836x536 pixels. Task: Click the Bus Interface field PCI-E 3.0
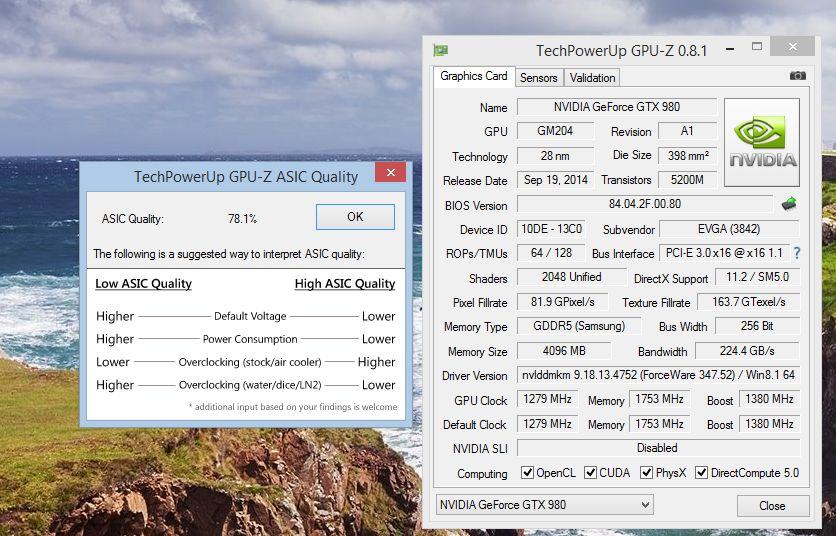(x=724, y=253)
